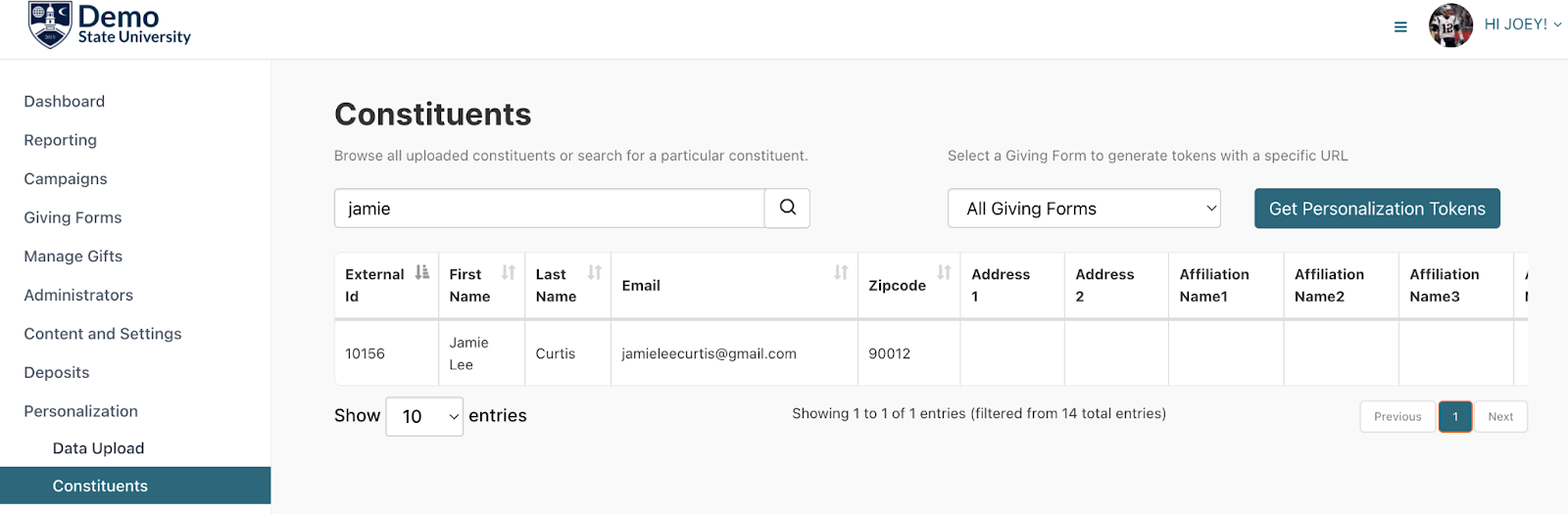The height and width of the screenshot is (514, 1568).
Task: Sort by Zipcode column icon
Action: coord(944,272)
